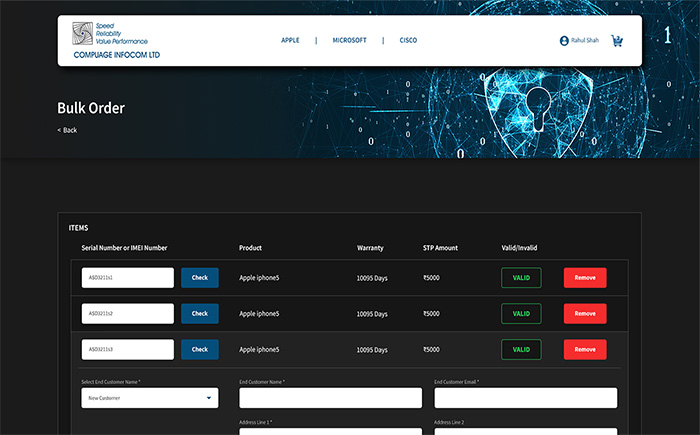Click the STP Amount column header
Viewport: 700px width, 435px height.
pos(440,248)
